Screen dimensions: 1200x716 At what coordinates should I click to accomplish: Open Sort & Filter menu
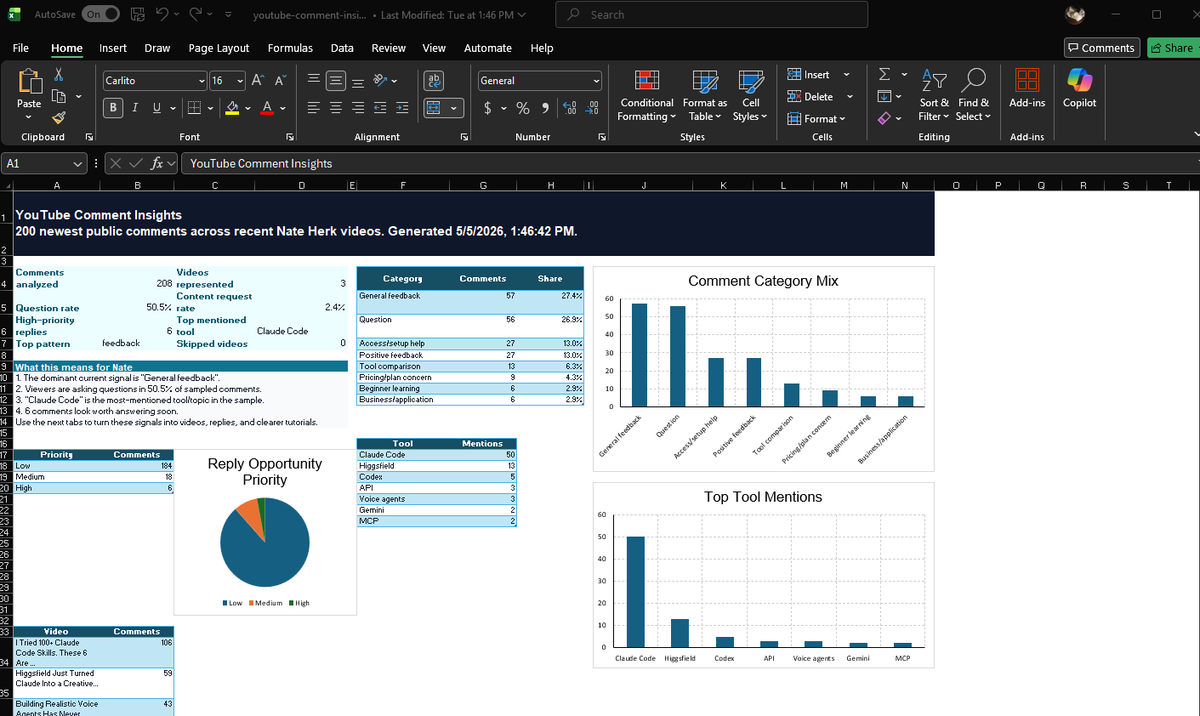[934, 96]
